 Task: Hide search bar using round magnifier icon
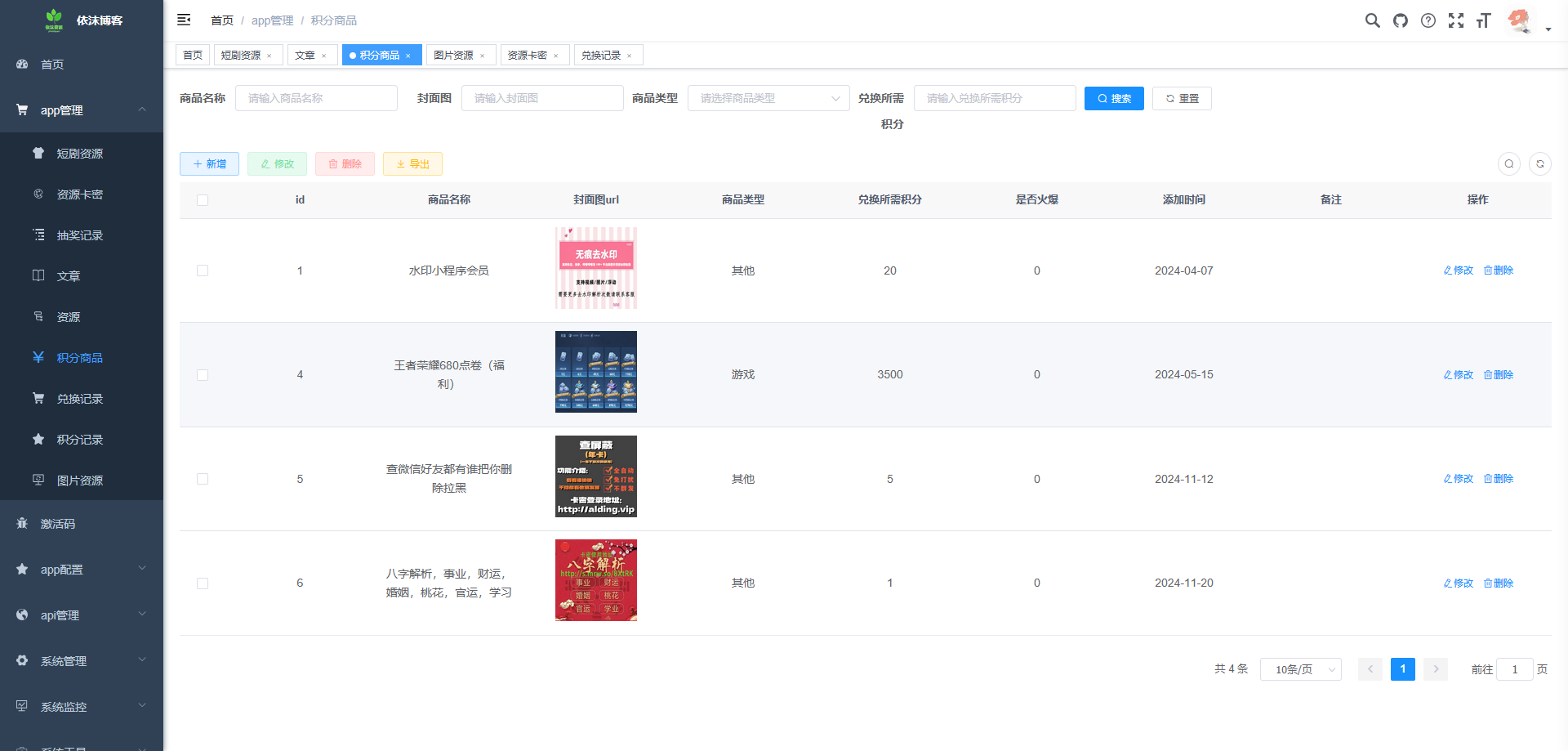click(1508, 164)
